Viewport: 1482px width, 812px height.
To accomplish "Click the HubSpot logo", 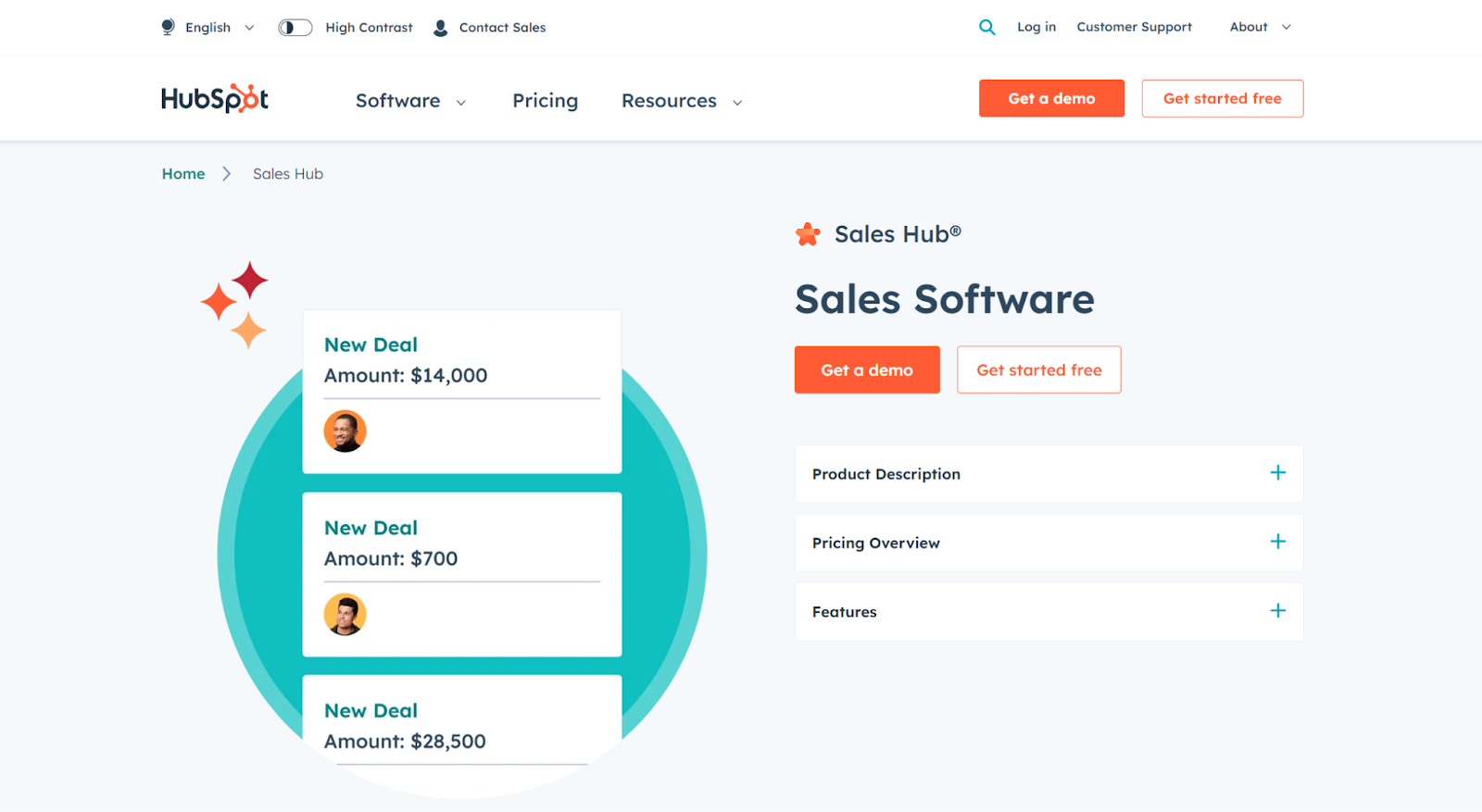I will [215, 98].
